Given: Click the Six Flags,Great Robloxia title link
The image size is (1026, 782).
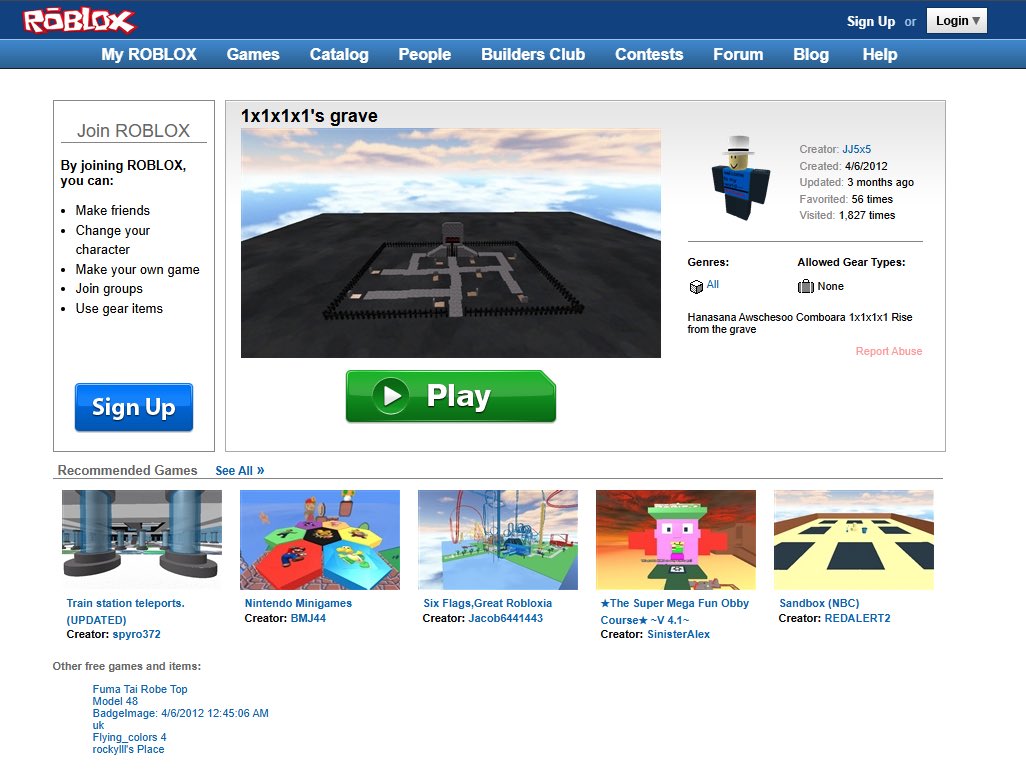Looking at the screenshot, I should [487, 603].
